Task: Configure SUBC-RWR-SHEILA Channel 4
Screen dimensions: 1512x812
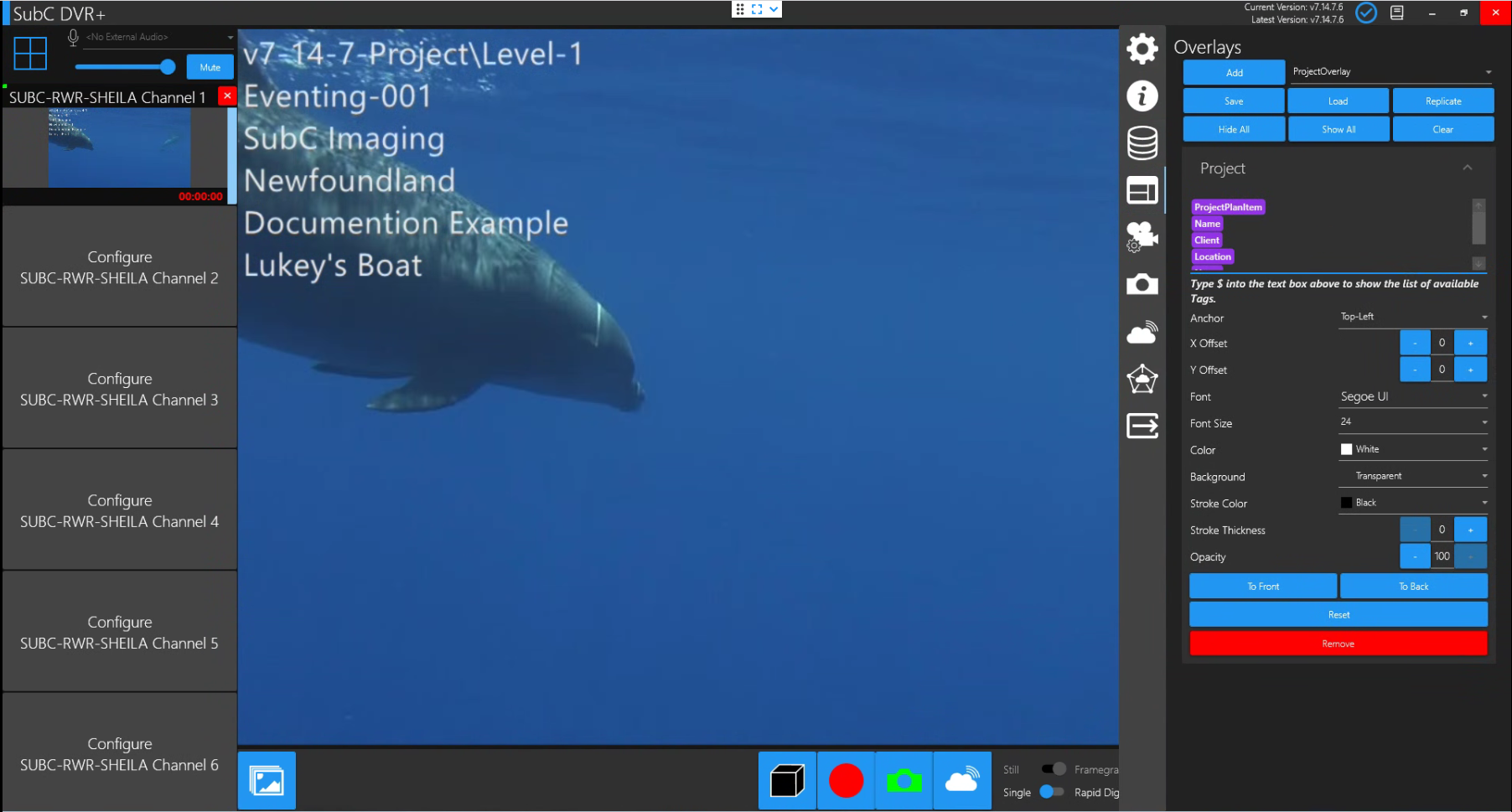Action: (x=120, y=510)
